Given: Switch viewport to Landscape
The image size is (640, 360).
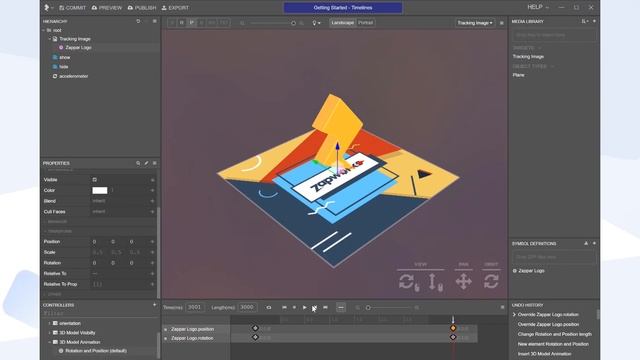Looking at the screenshot, I should [342, 23].
